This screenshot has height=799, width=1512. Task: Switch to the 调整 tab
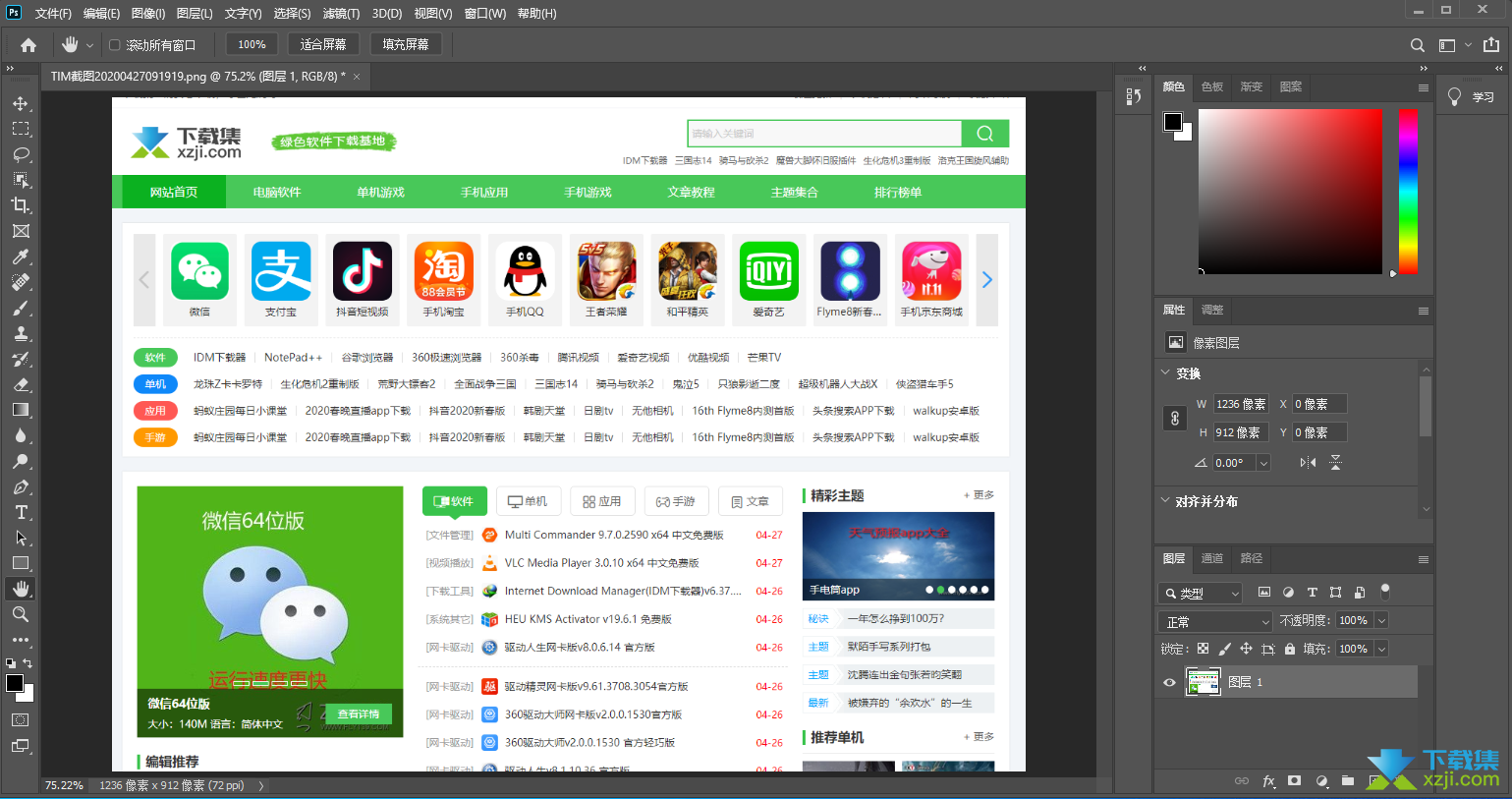tap(1212, 310)
